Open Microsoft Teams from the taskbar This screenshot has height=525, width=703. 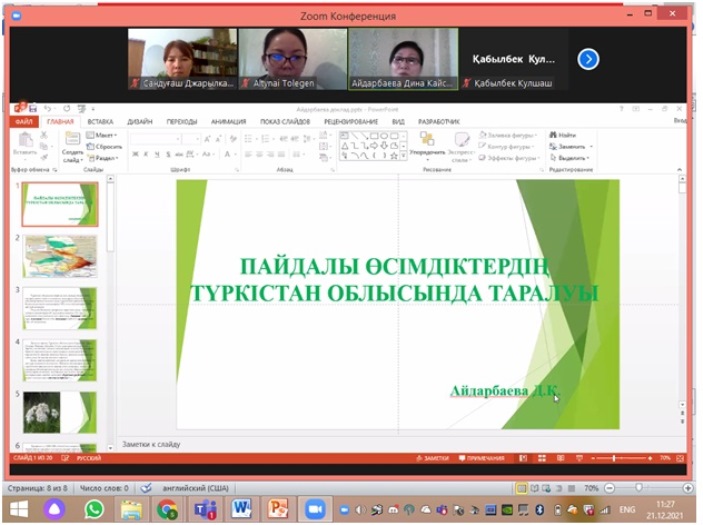click(x=205, y=509)
